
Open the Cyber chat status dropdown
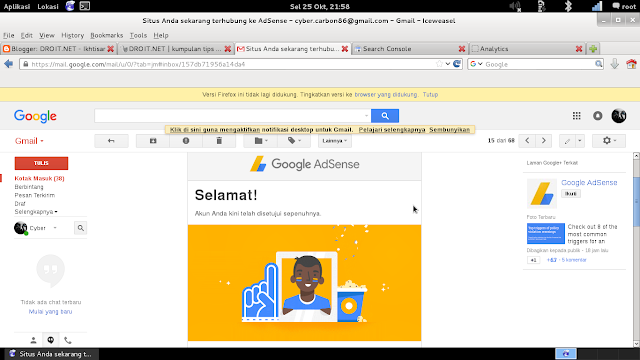55,228
